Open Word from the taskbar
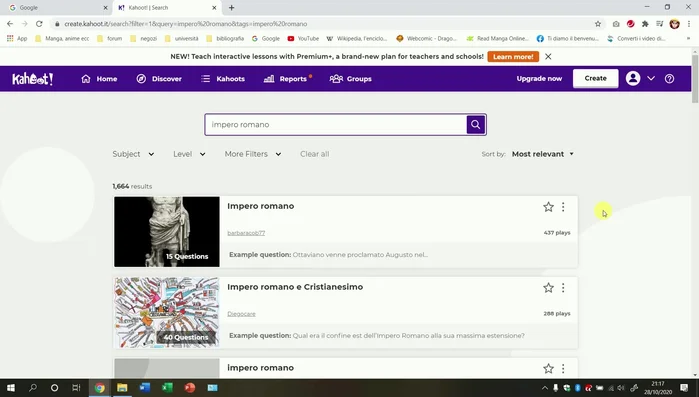 coord(144,388)
